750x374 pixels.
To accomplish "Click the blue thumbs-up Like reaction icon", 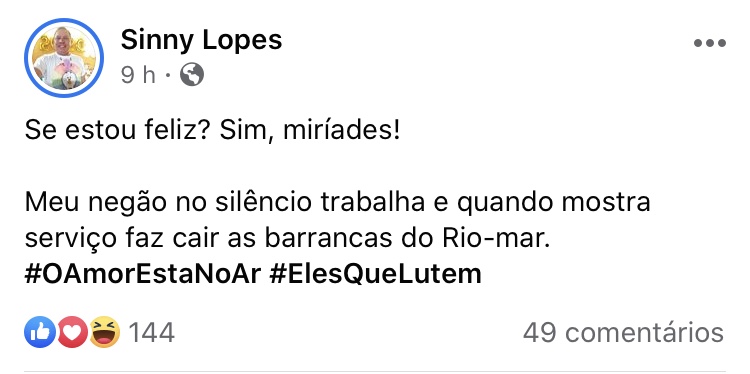I will click(40, 332).
